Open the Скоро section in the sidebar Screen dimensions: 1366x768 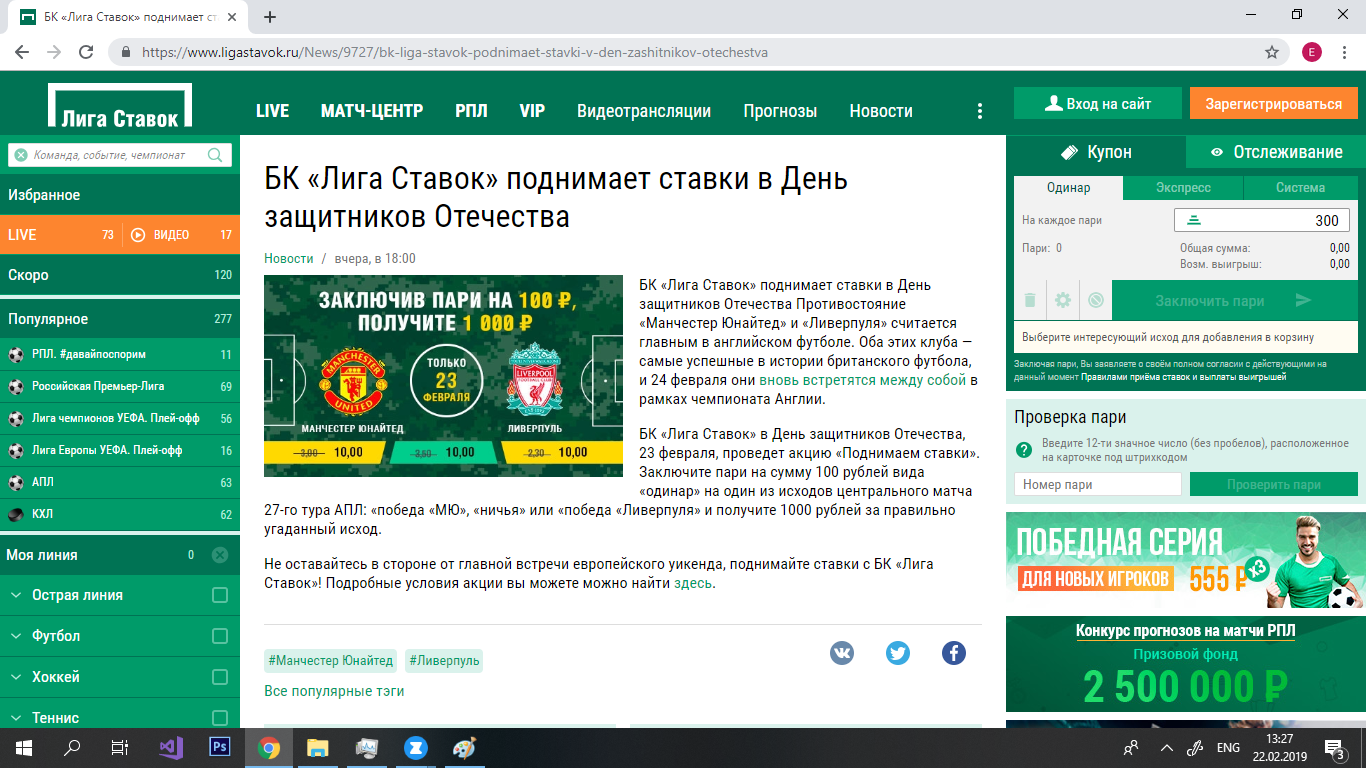click(120, 275)
